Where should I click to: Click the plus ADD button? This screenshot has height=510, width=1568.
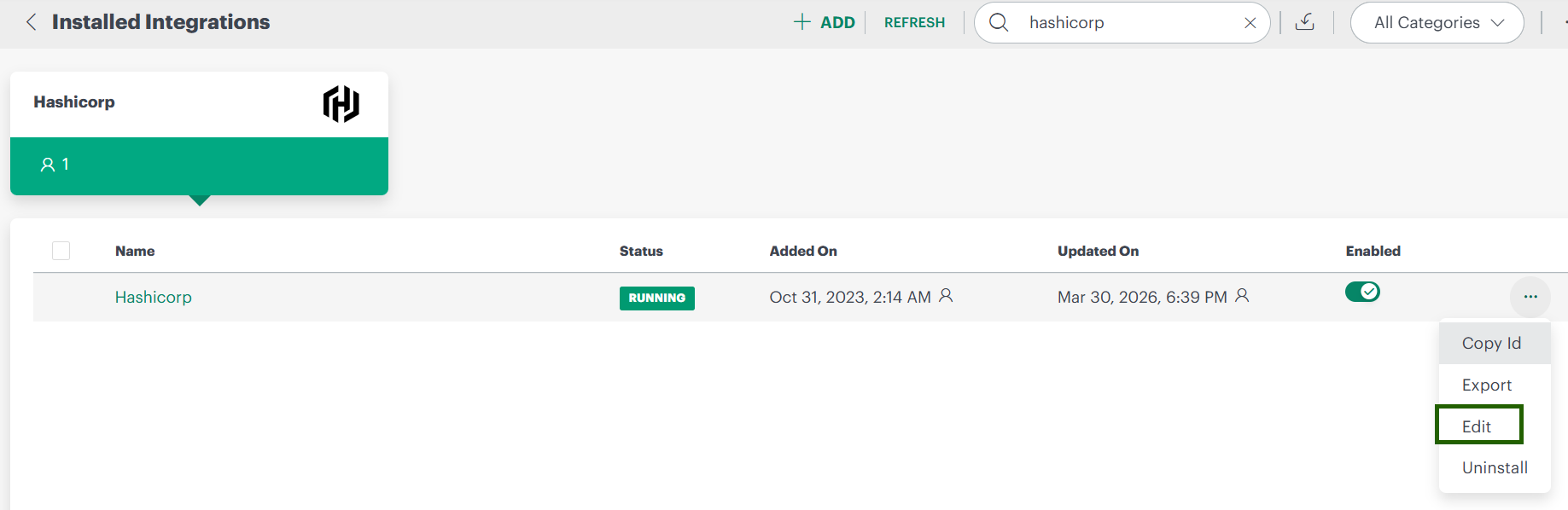(x=825, y=22)
